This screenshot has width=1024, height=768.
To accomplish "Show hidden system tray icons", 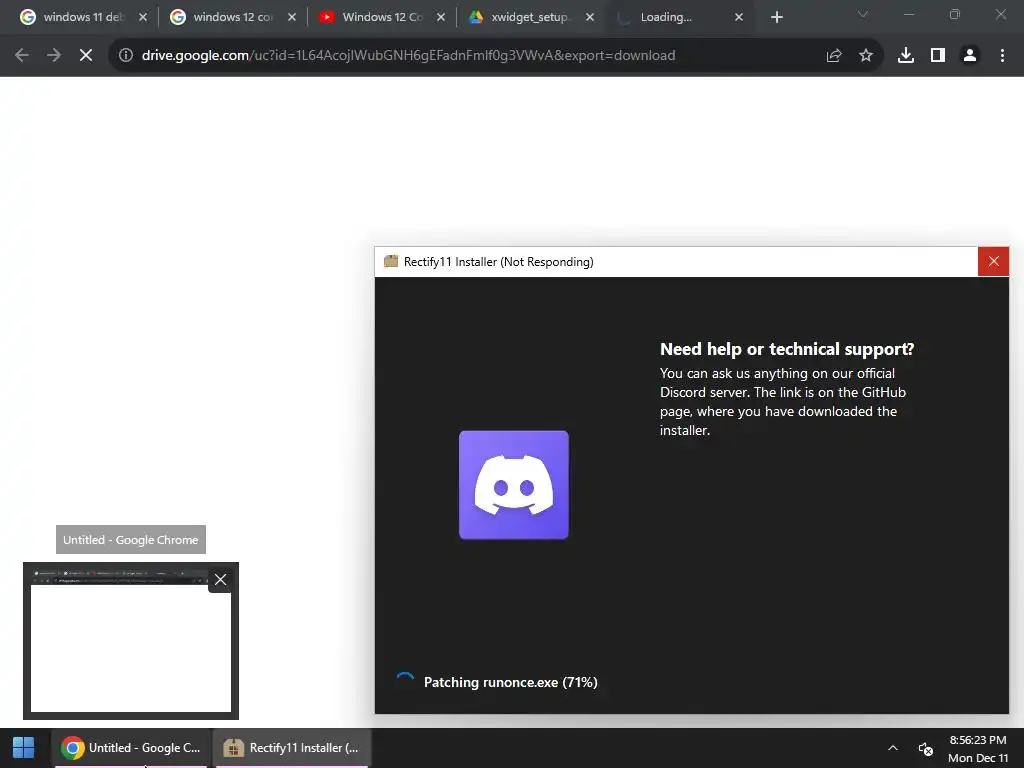I will [x=893, y=748].
